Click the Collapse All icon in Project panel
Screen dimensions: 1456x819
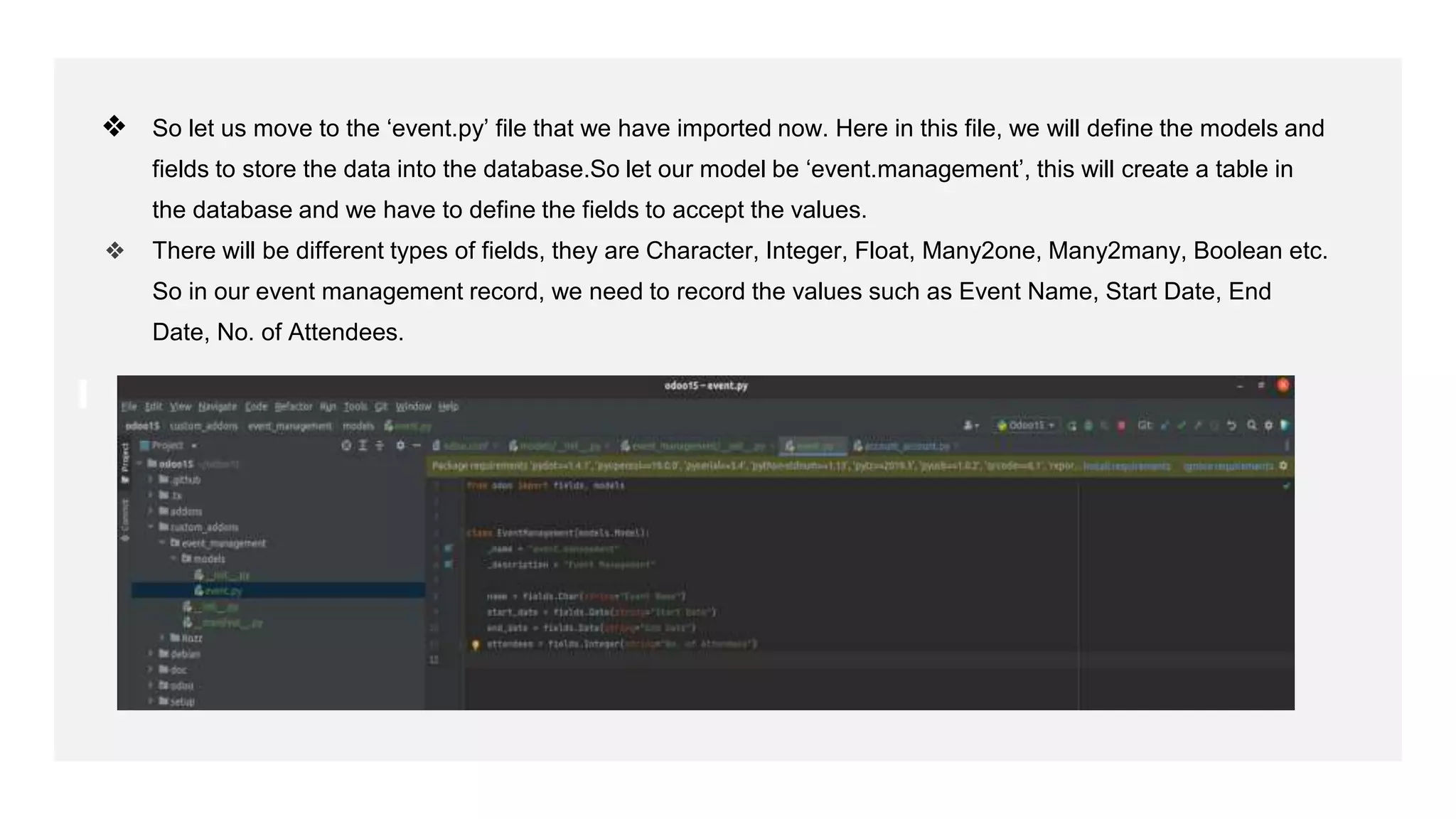[380, 445]
